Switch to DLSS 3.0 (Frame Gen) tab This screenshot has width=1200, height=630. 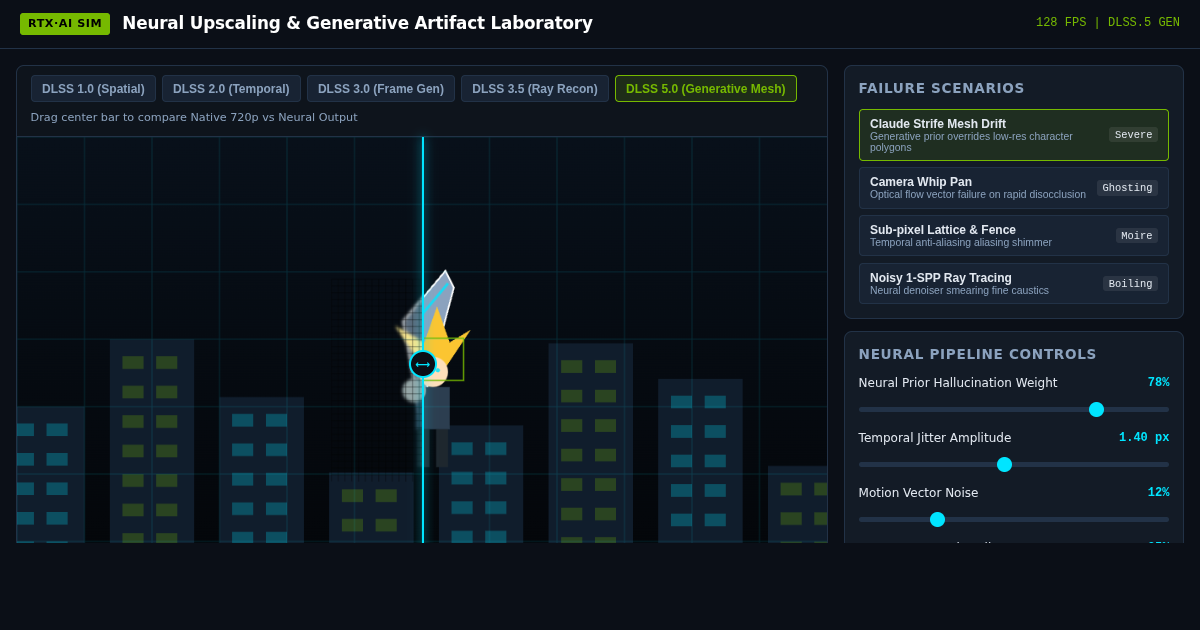(381, 89)
